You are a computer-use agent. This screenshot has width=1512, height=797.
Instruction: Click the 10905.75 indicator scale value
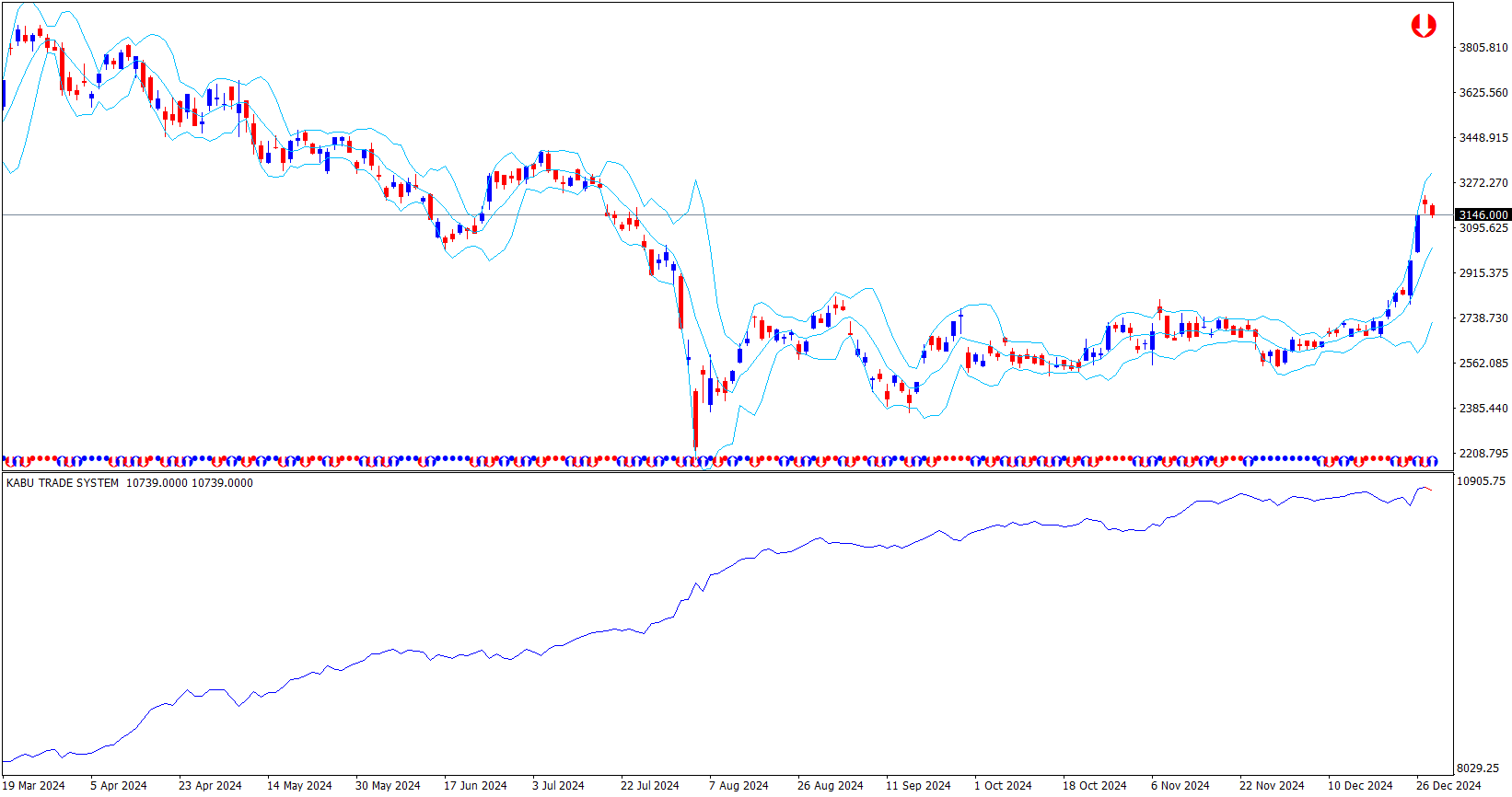pos(1482,481)
